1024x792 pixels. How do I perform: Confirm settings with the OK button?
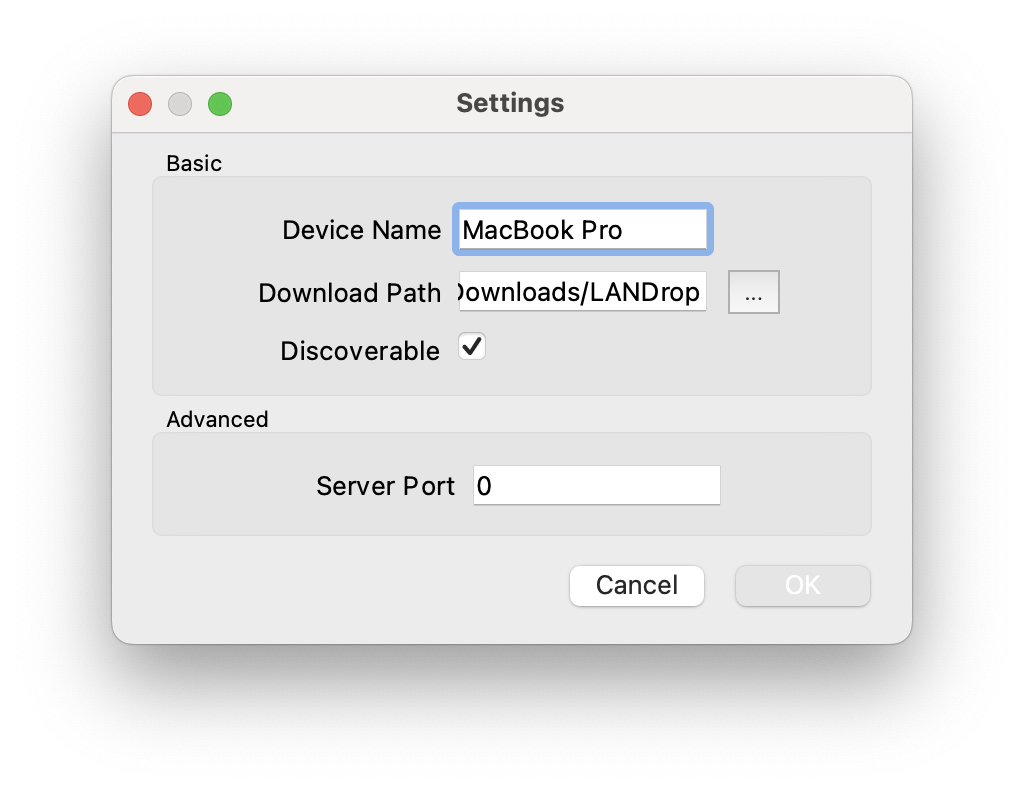802,585
